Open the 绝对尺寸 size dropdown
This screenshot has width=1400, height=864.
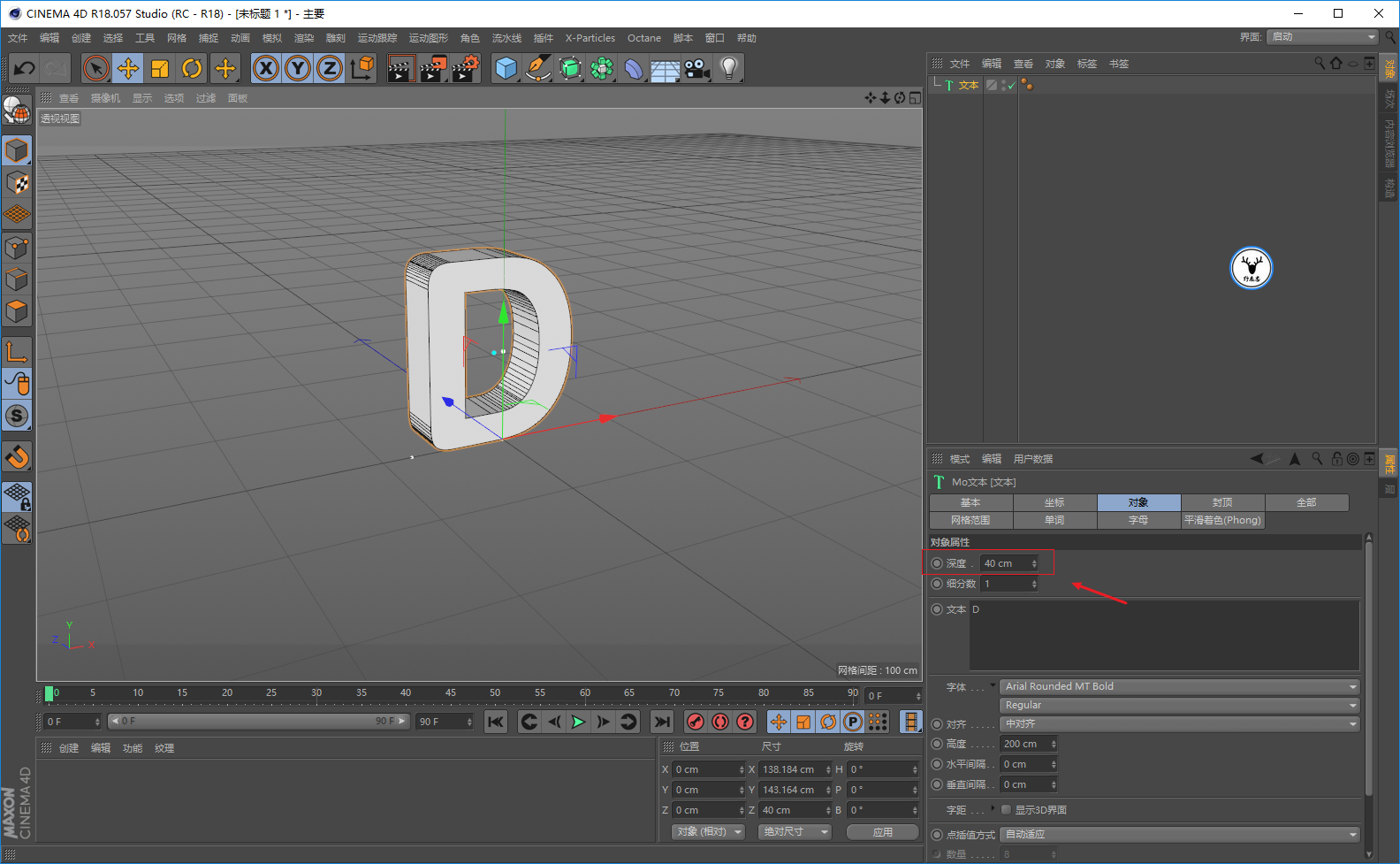[x=795, y=832]
